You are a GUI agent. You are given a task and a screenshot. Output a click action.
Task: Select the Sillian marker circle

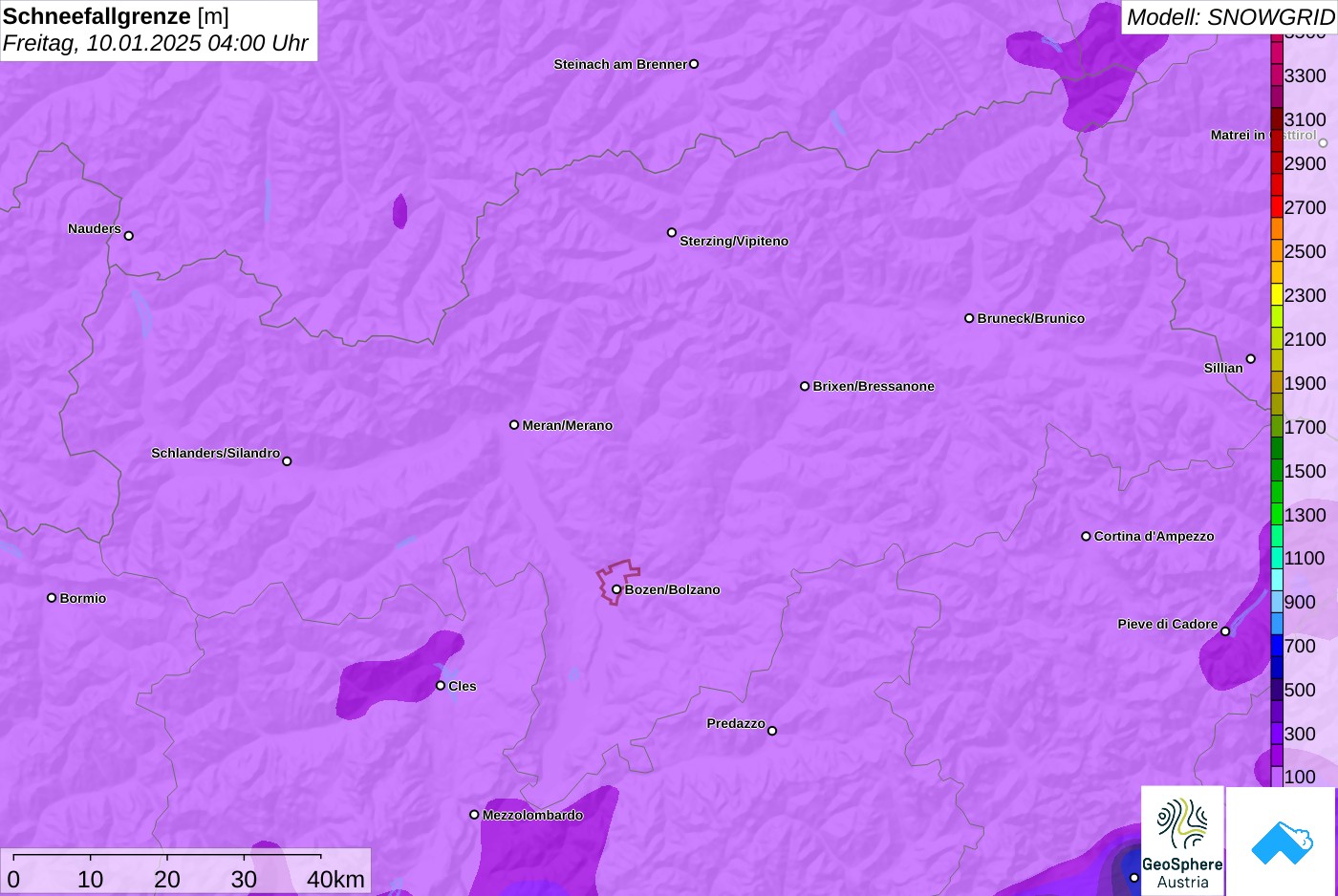1251,359
